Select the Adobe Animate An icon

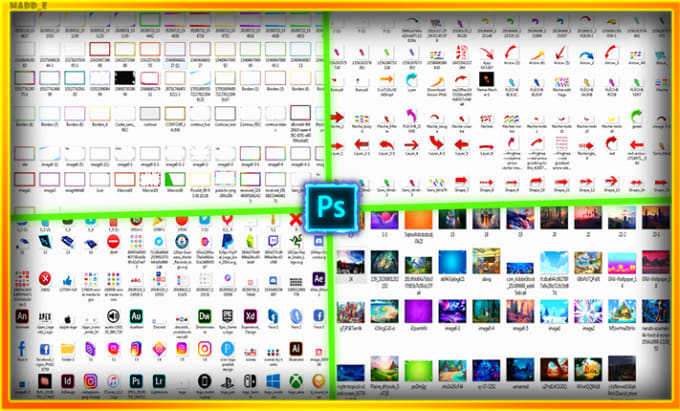coord(22,316)
